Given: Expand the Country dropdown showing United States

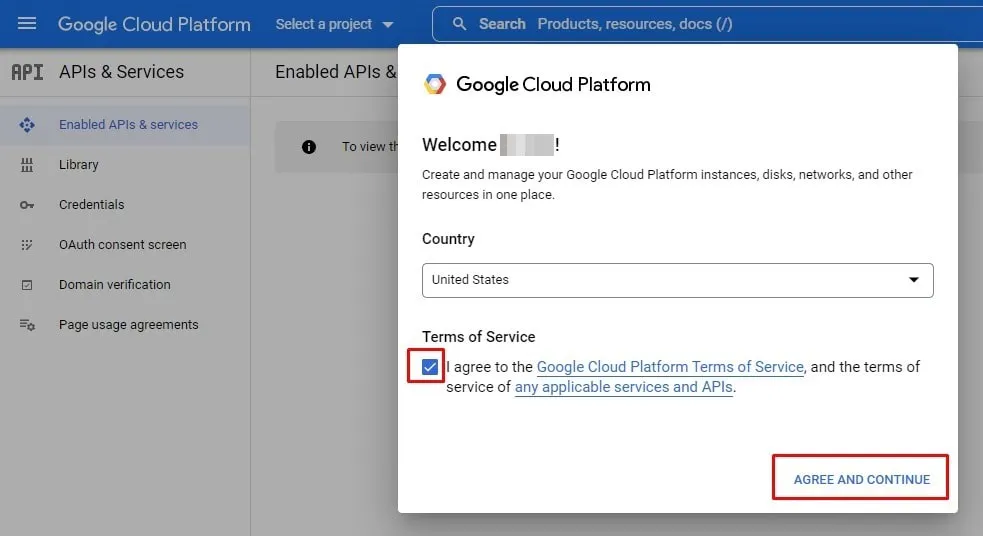Looking at the screenshot, I should pos(677,280).
